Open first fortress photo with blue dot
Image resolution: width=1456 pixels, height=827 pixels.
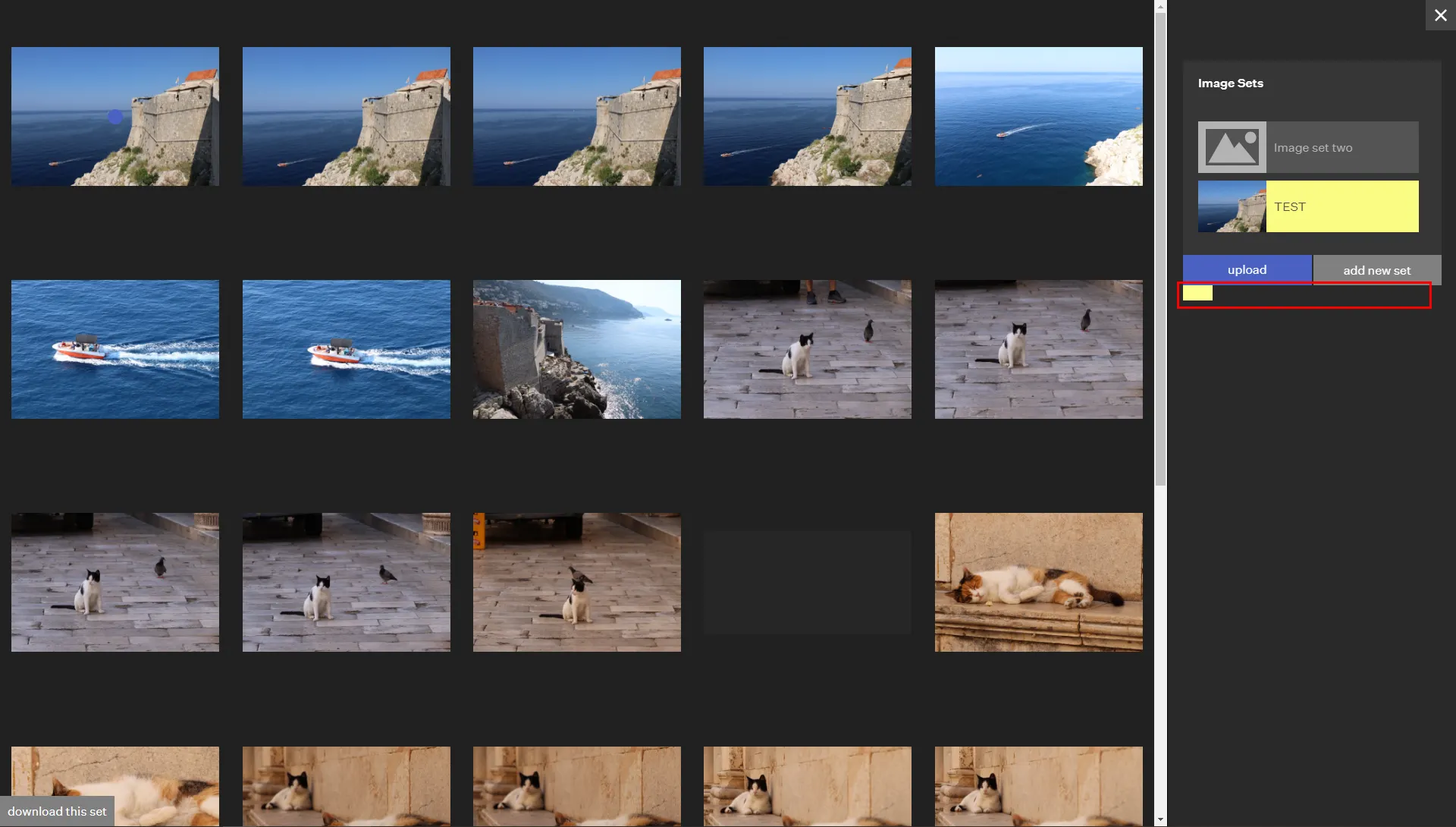click(x=115, y=116)
